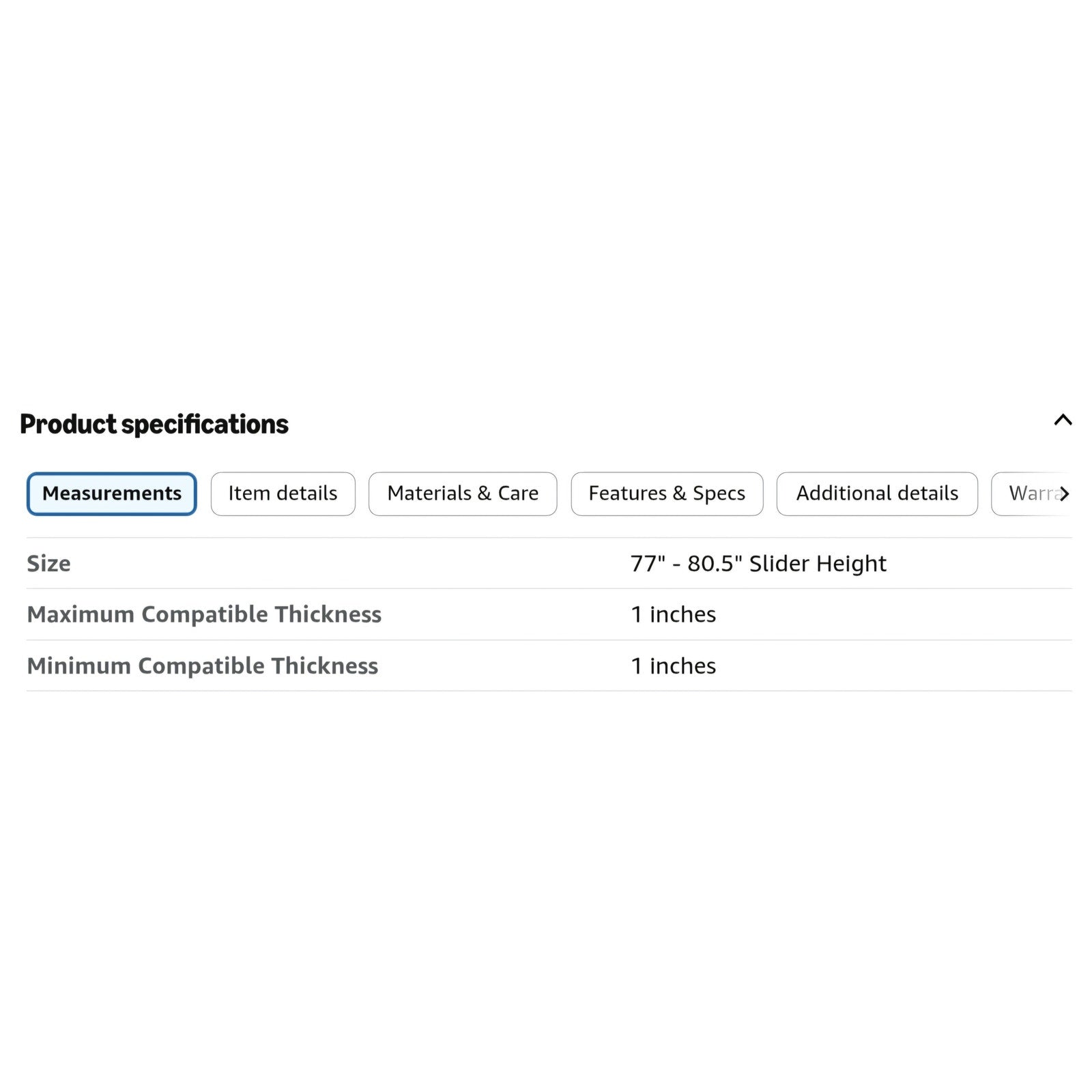The height and width of the screenshot is (1092, 1092).
Task: Show more tabs with right arrow
Action: (x=1065, y=493)
